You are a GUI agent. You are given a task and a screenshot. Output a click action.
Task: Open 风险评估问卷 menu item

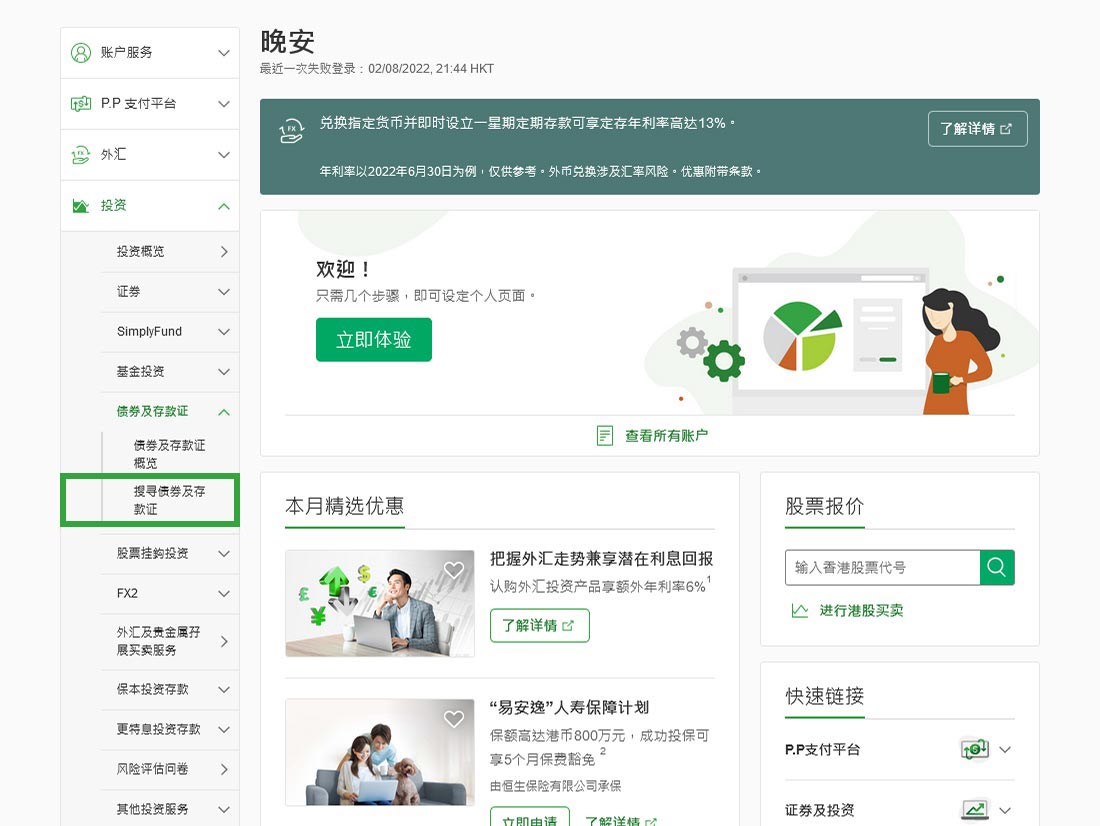click(x=171, y=769)
